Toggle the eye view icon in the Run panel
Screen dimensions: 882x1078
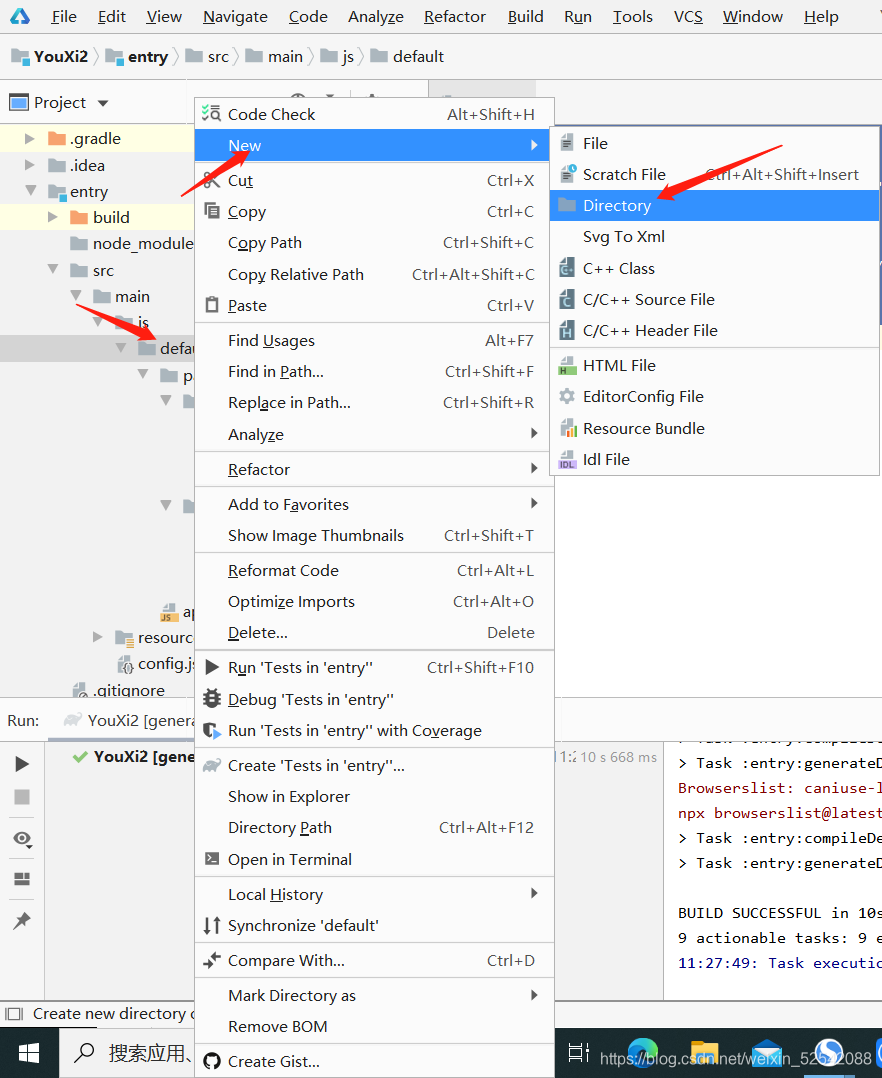pos(22,839)
